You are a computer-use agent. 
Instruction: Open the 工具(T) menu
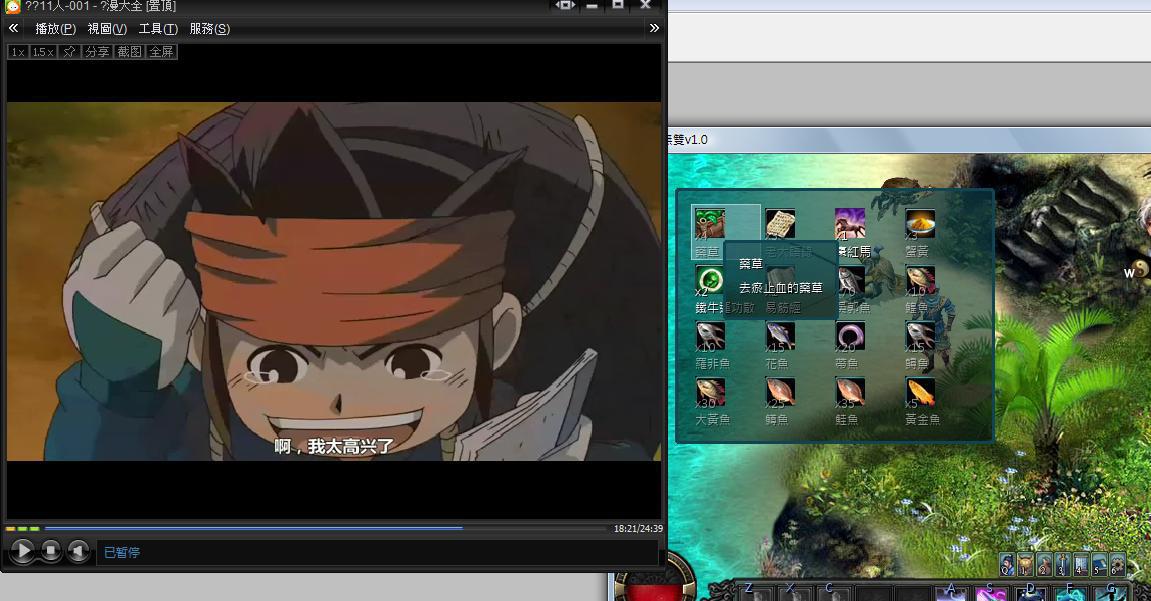pos(158,29)
